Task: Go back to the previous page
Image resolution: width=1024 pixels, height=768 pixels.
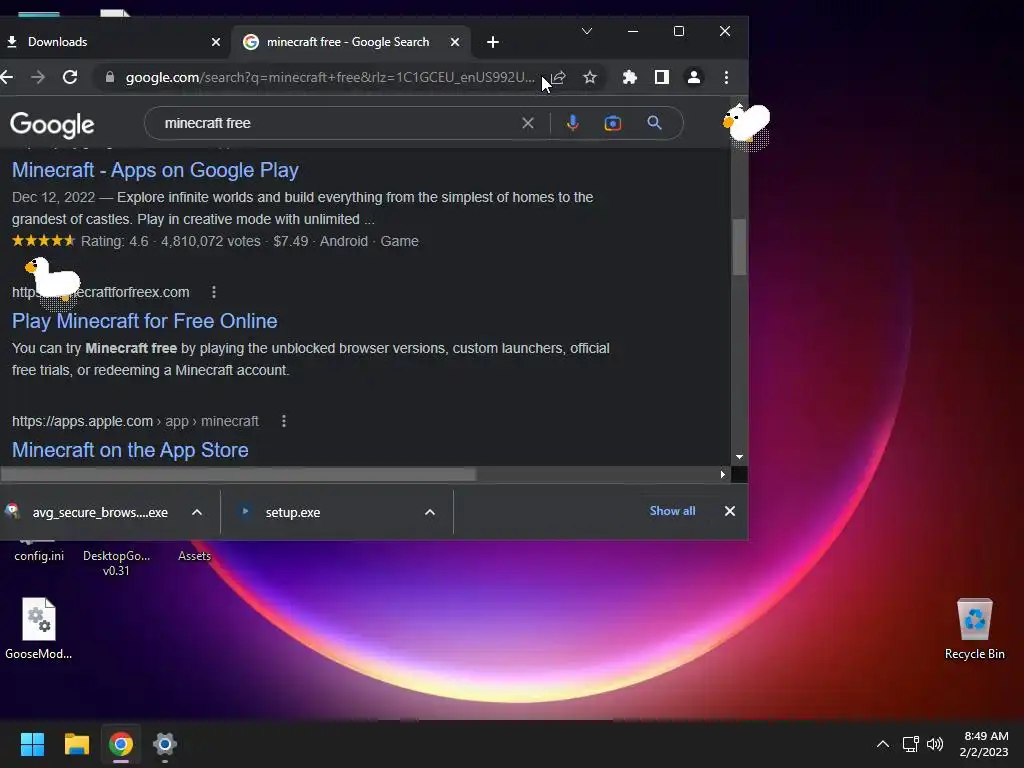Action: (x=7, y=77)
